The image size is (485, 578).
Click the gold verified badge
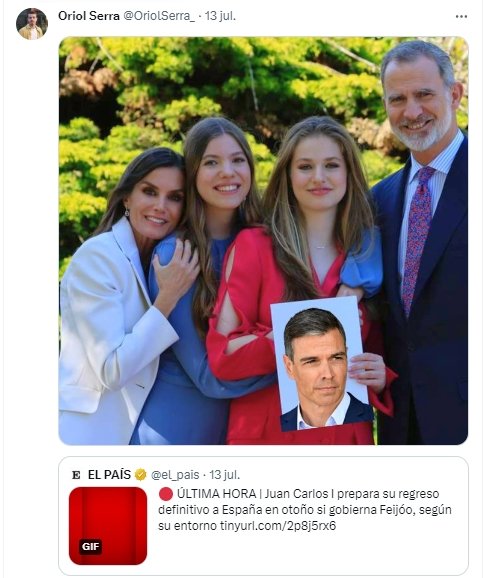point(140,475)
